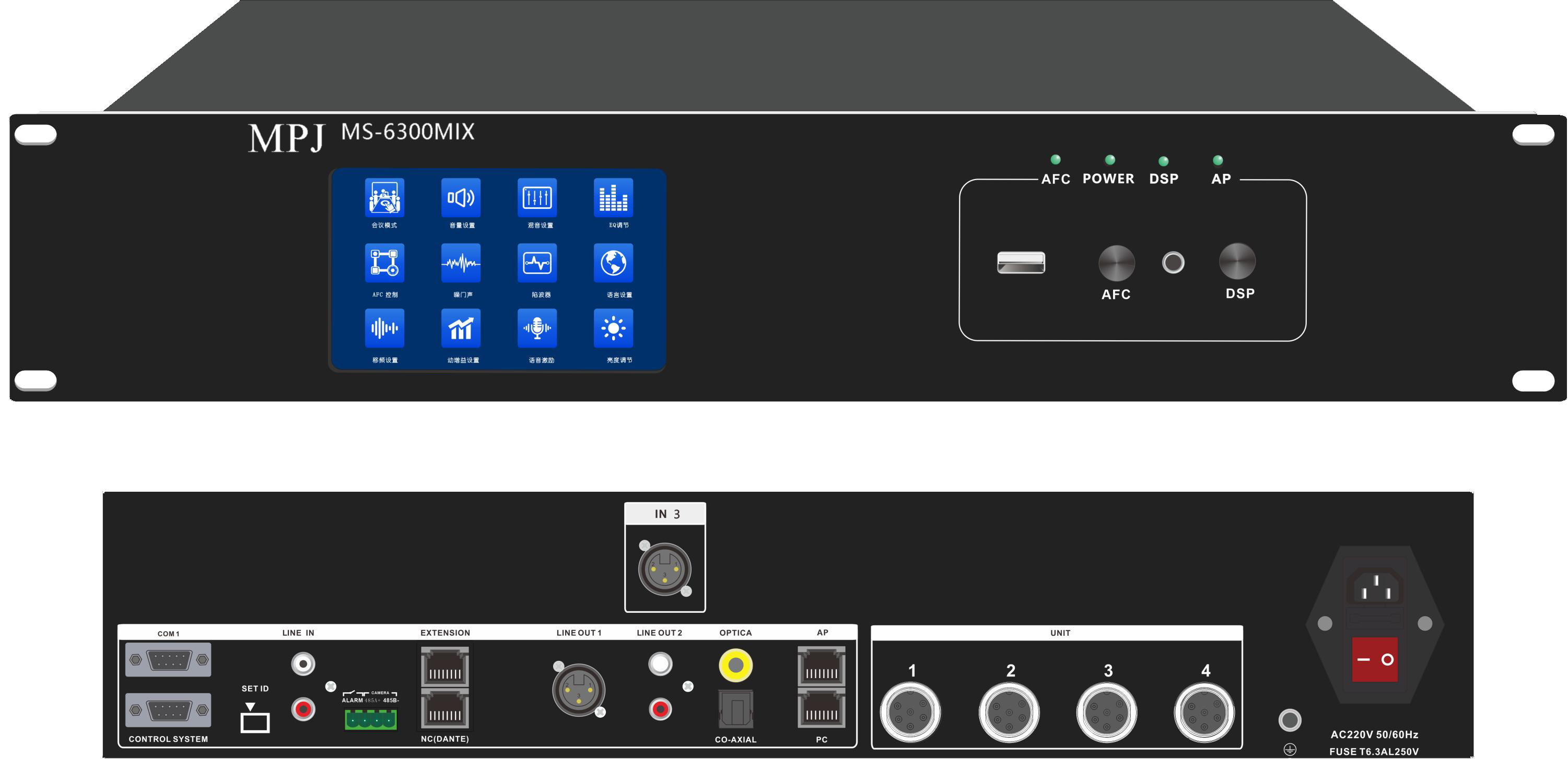Click the DSP green indicator LED
This screenshot has height=759, width=1568.
coord(1163,161)
